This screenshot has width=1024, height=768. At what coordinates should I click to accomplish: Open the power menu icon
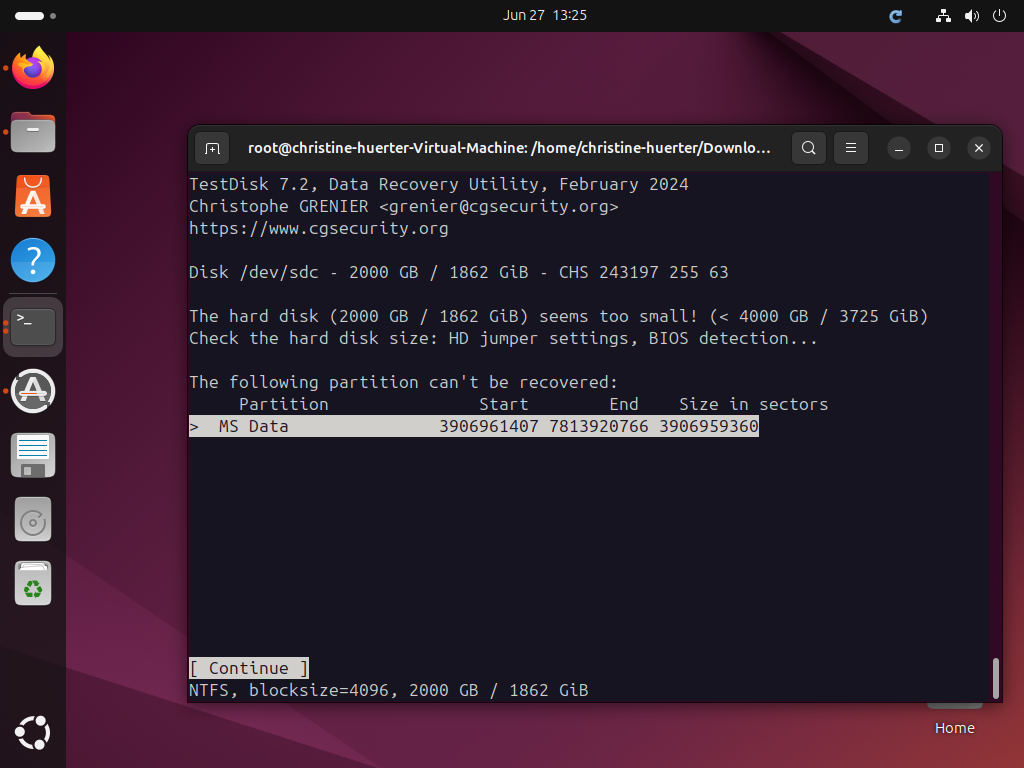(999, 16)
